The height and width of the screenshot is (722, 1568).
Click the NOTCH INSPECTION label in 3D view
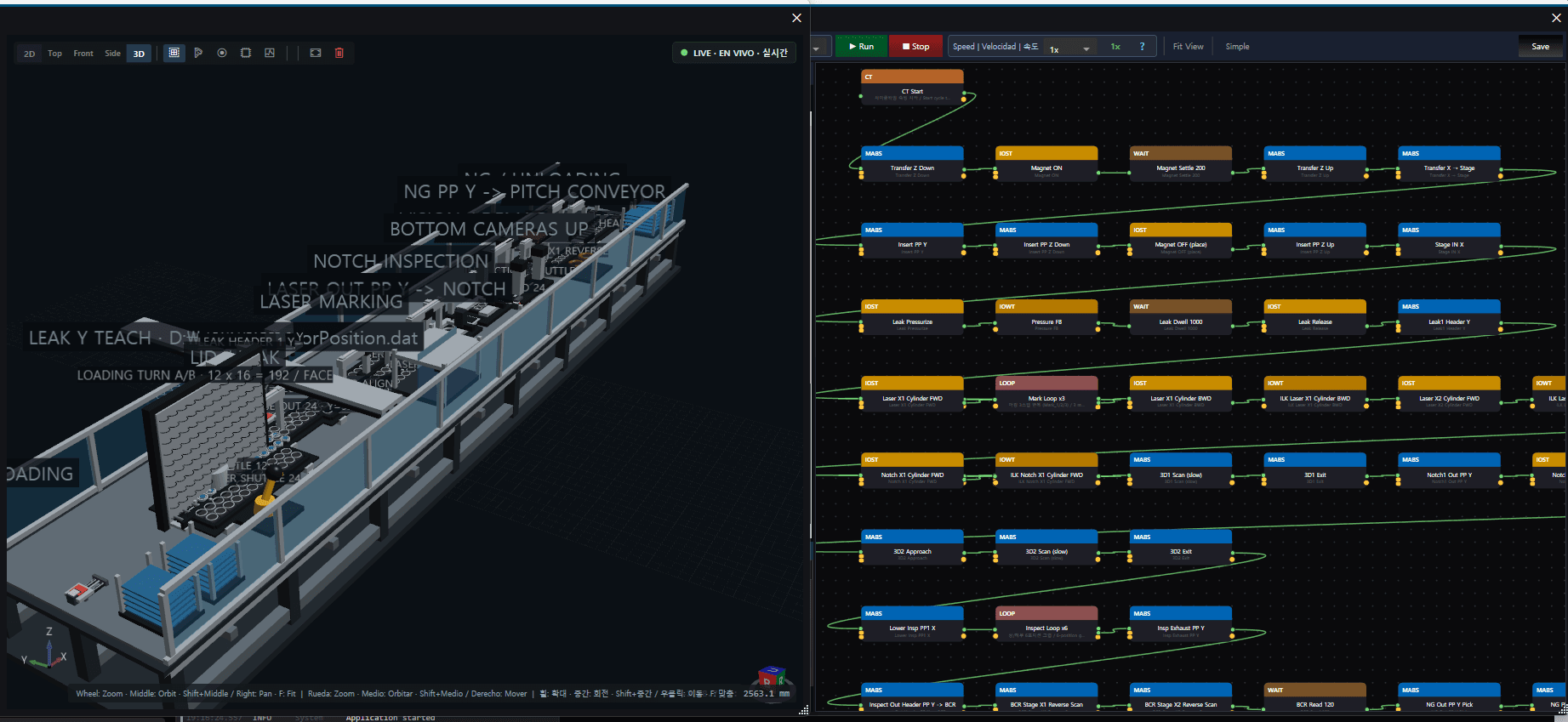click(401, 261)
